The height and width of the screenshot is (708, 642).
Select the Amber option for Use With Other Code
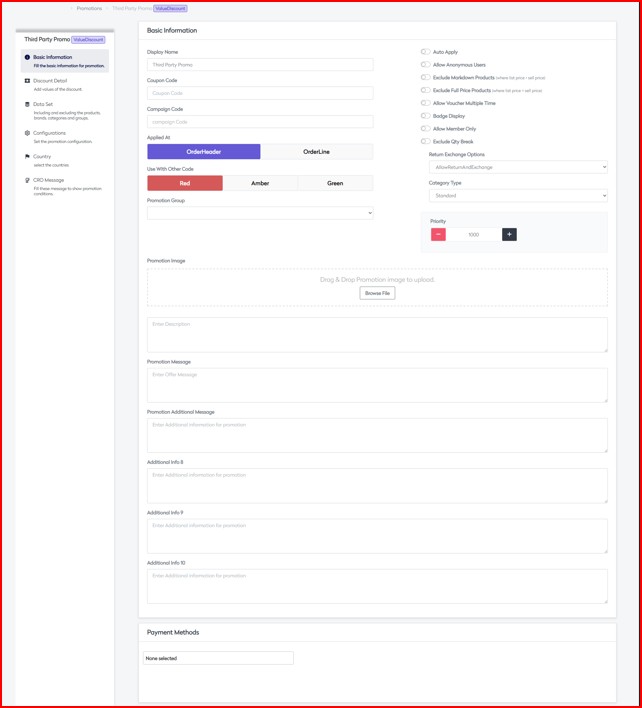pyautogui.click(x=260, y=183)
